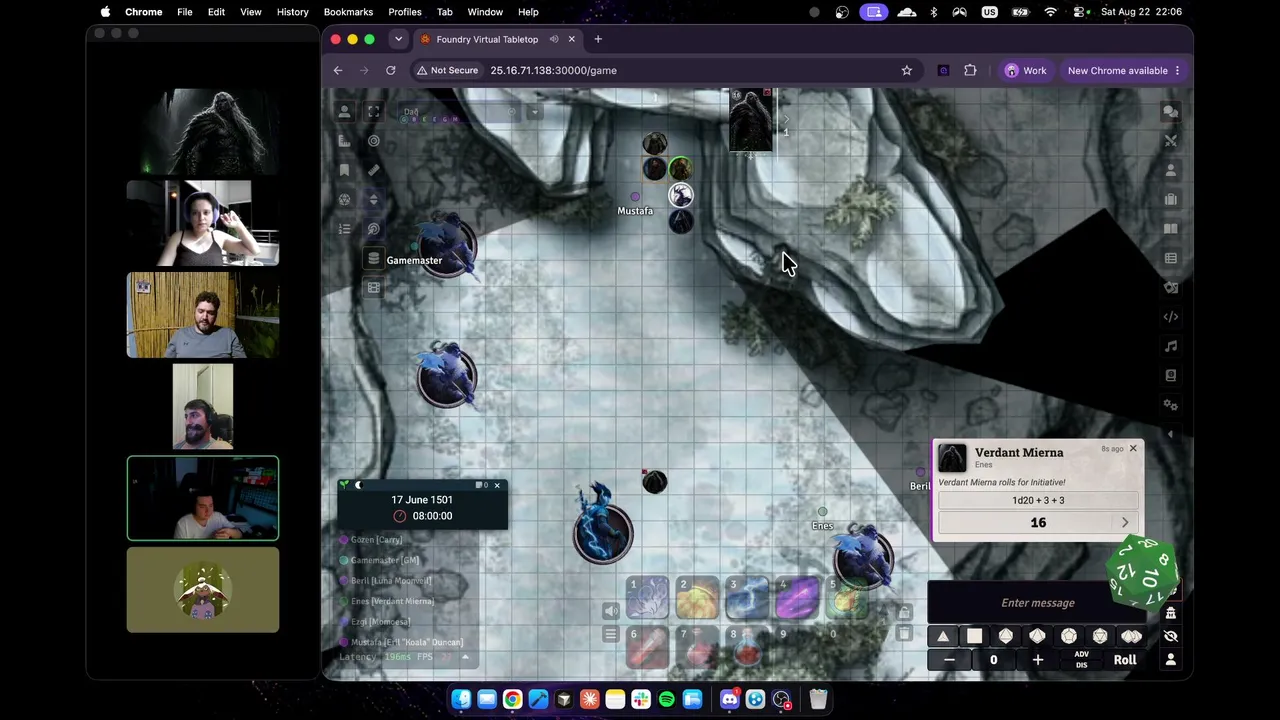Dismiss the Verdant Mierna chat notification
This screenshot has height=720, width=1280.
tap(1133, 448)
